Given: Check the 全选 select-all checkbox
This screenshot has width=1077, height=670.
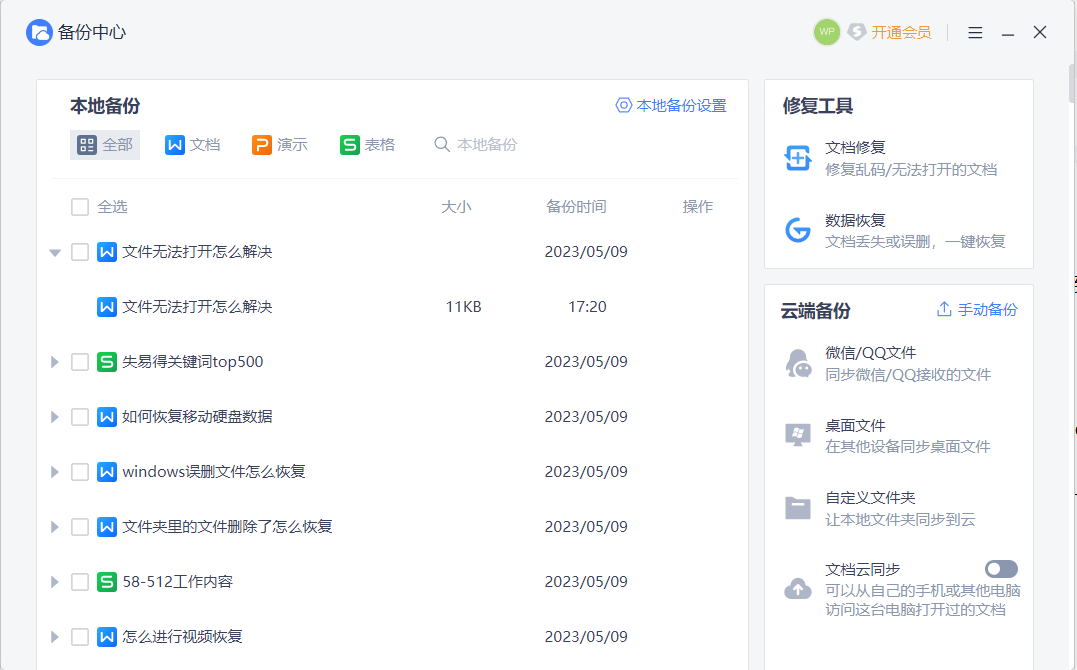Looking at the screenshot, I should 80,207.
